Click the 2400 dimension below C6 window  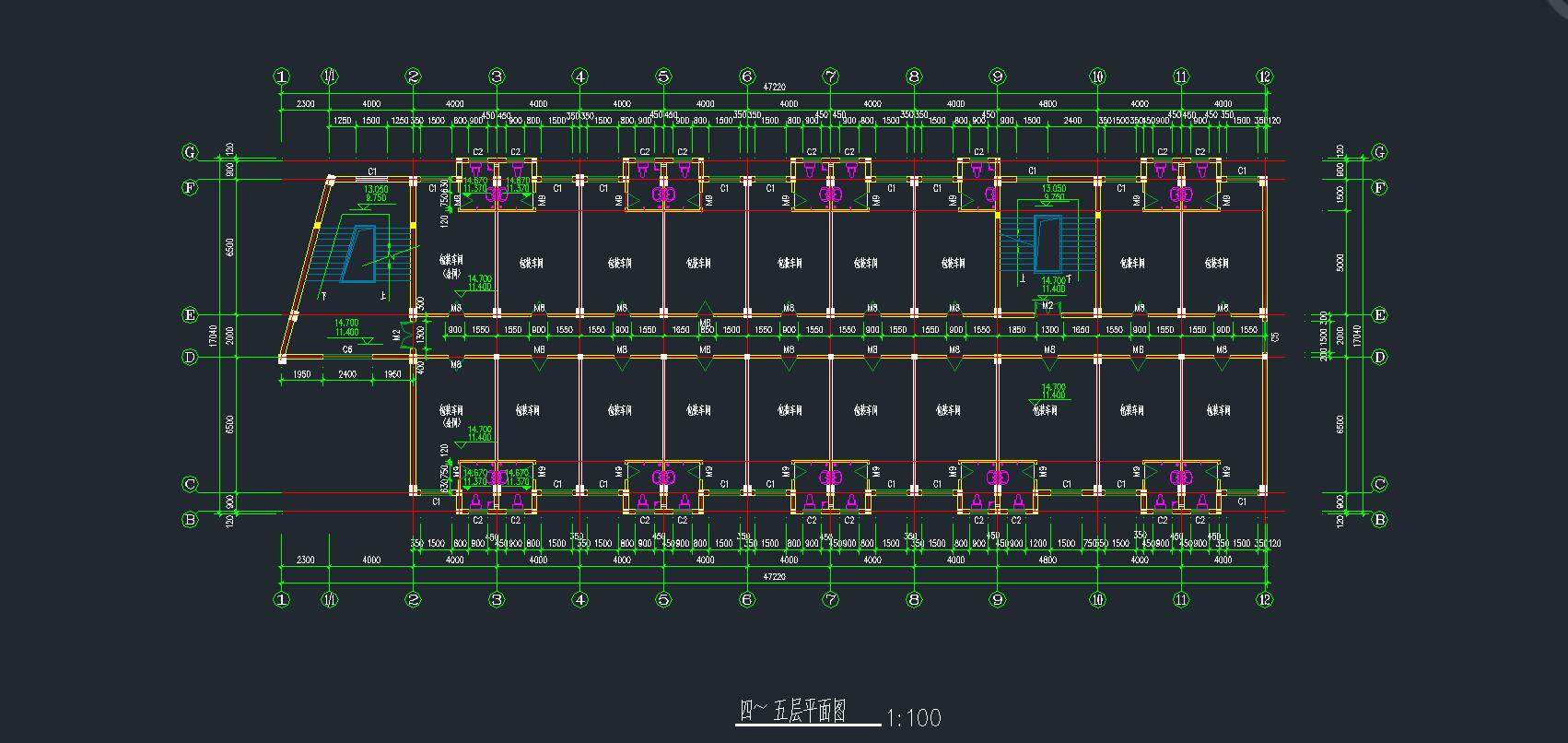(x=346, y=374)
